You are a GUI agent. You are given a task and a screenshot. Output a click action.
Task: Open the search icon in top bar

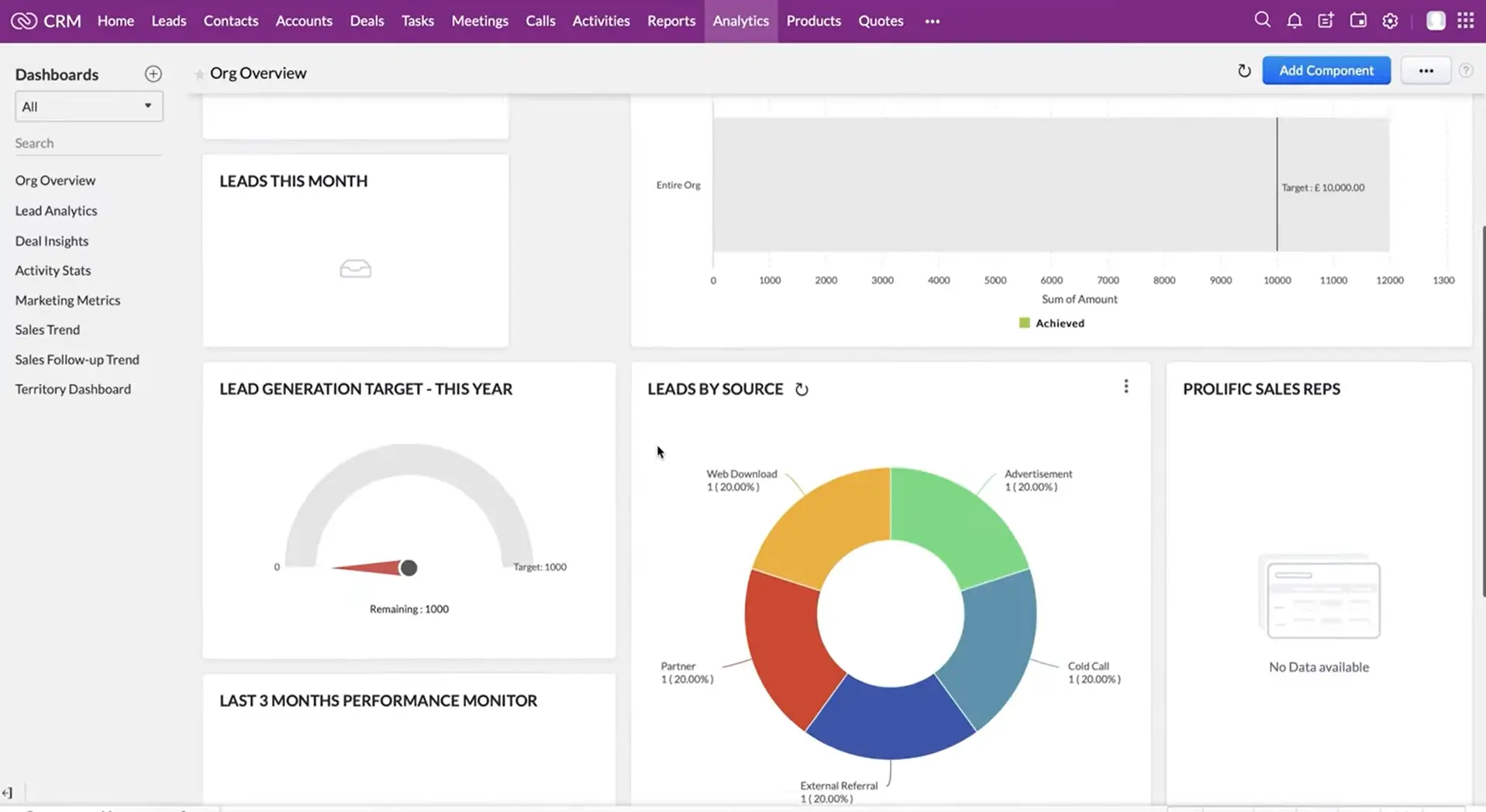coord(1262,20)
